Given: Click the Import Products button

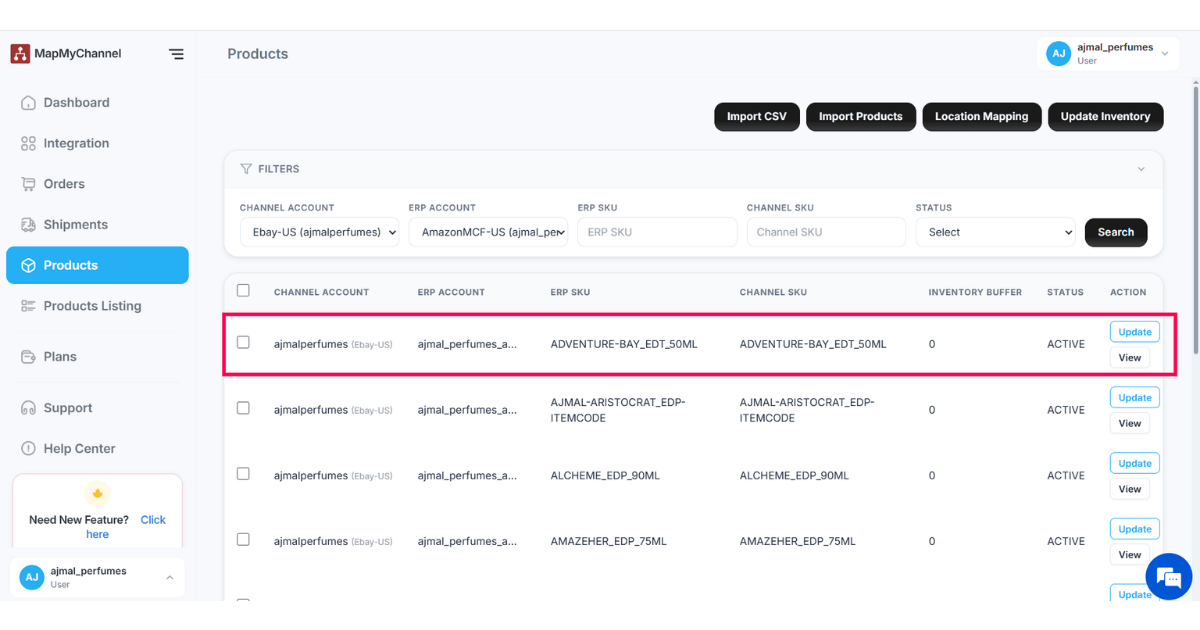Looking at the screenshot, I should 861,117.
